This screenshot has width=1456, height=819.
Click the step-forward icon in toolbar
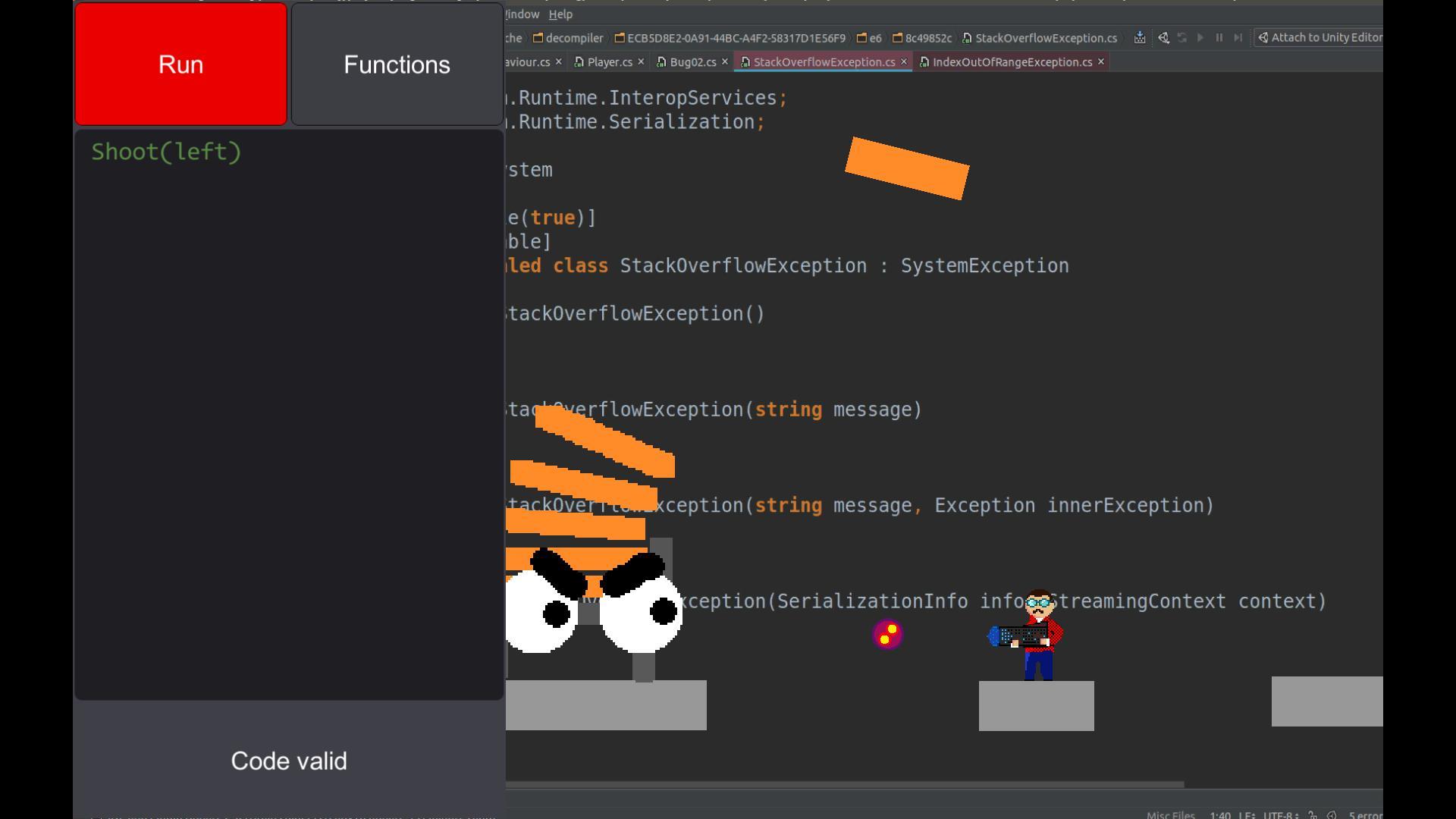[x=1238, y=38]
